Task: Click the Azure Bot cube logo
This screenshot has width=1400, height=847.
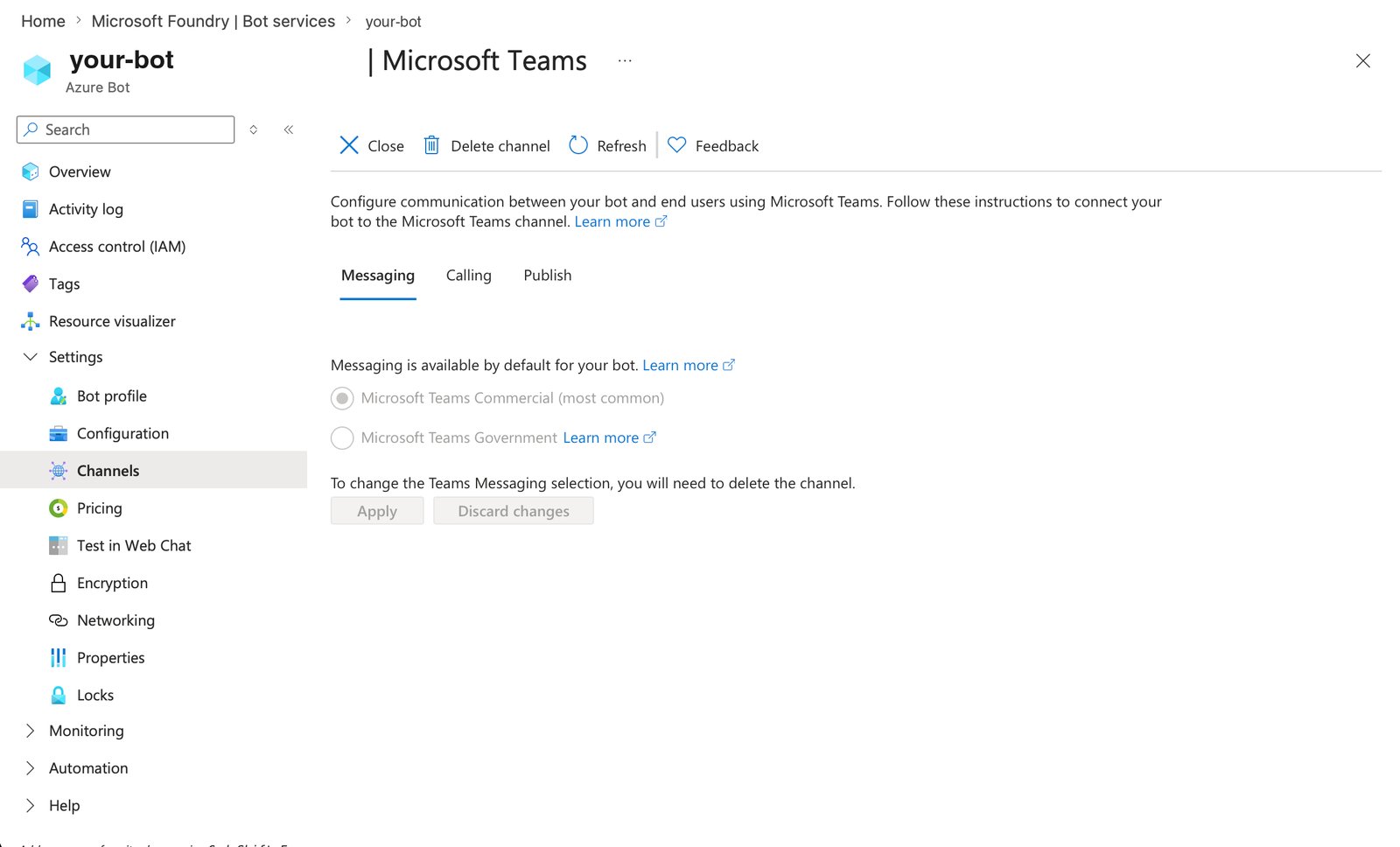Action: click(x=37, y=70)
